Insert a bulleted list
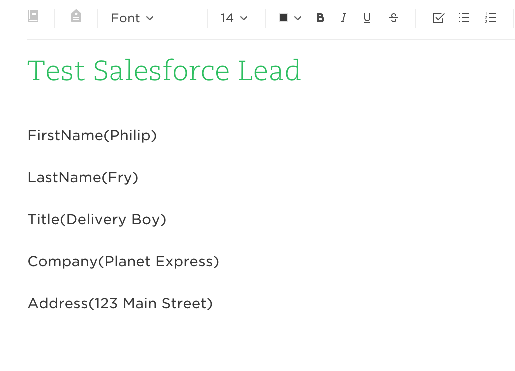This screenshot has width=515, height=371. [464, 18]
